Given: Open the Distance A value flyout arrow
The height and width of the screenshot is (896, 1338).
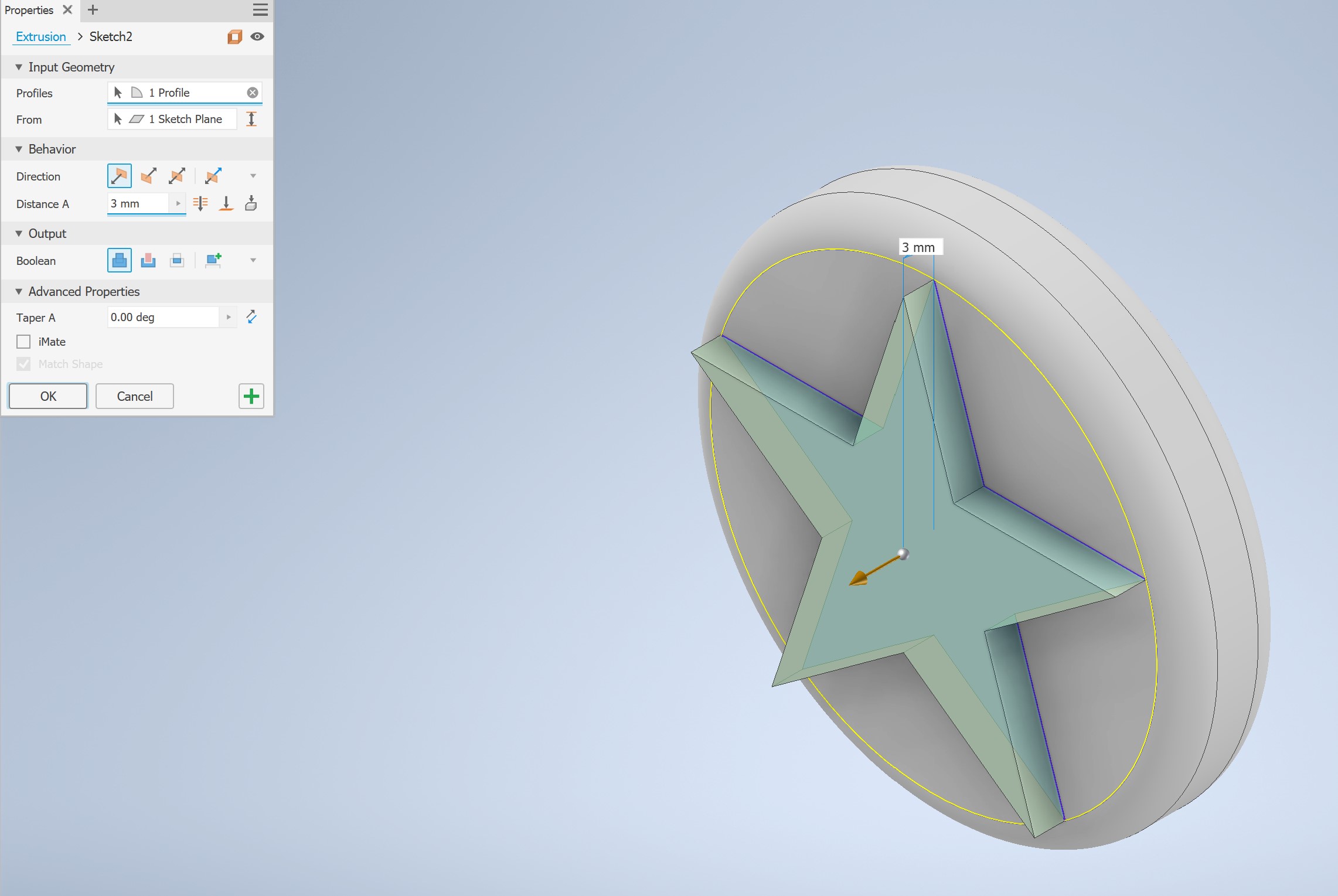Looking at the screenshot, I should tap(178, 203).
